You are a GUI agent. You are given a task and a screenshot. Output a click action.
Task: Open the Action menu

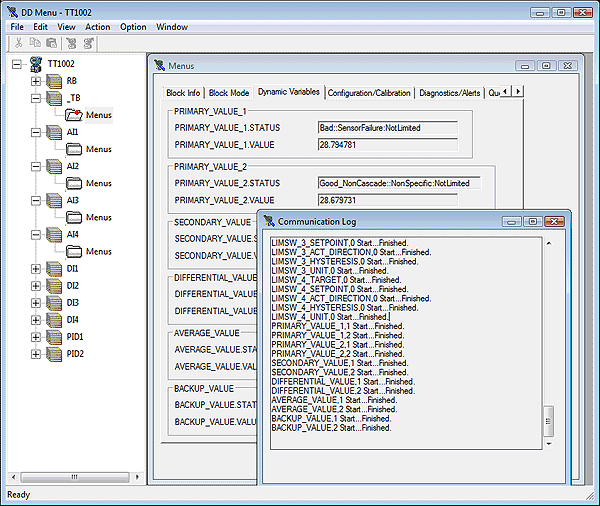pos(98,27)
